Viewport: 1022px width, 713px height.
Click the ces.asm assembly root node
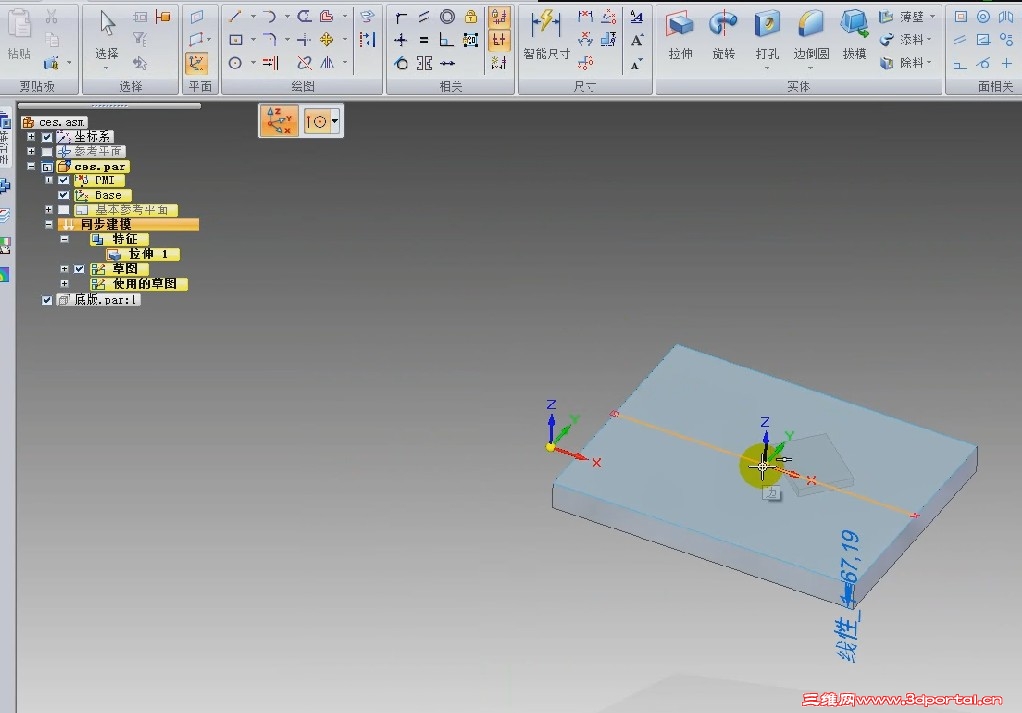pos(54,122)
